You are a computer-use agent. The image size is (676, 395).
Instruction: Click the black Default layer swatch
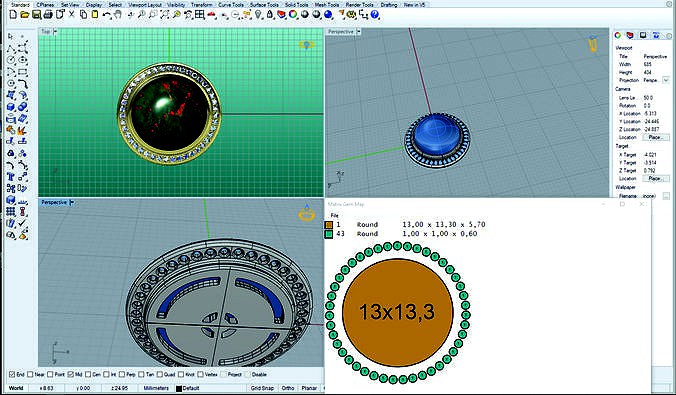179,388
